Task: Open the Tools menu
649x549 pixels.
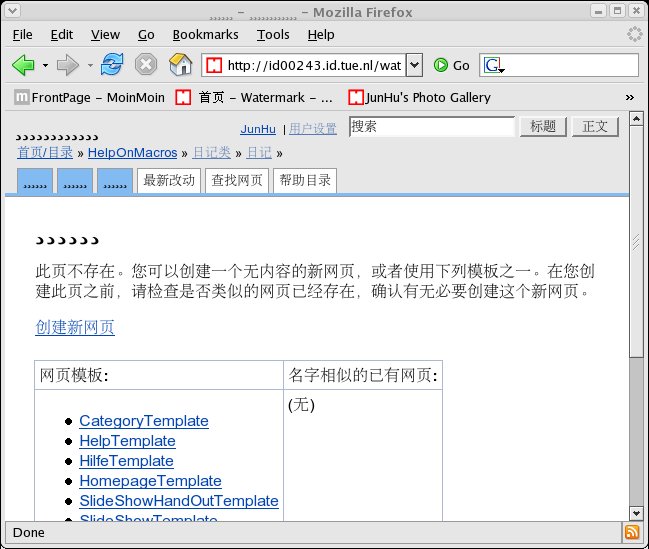Action: click(273, 34)
